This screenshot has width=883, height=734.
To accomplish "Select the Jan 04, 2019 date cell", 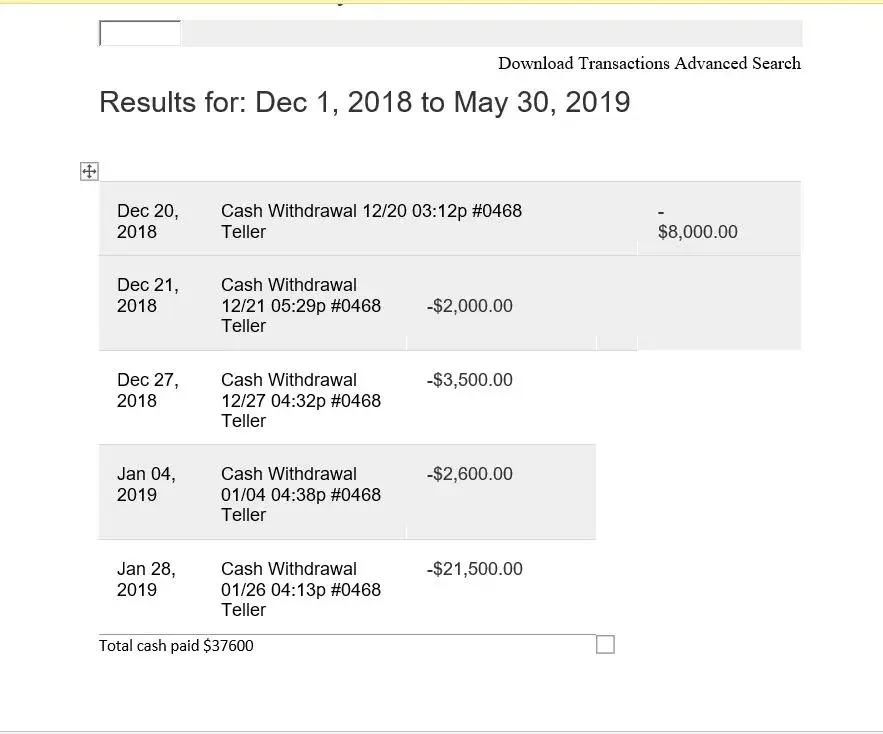I will point(146,484).
